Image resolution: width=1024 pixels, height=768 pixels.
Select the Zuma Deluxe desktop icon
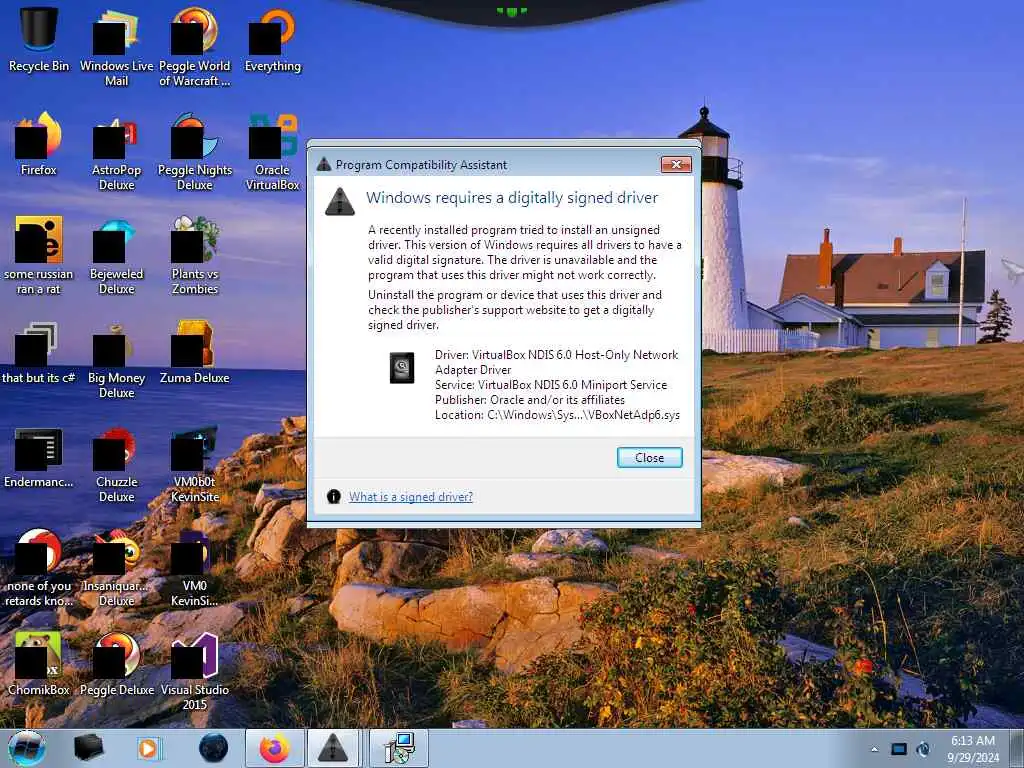[195, 352]
